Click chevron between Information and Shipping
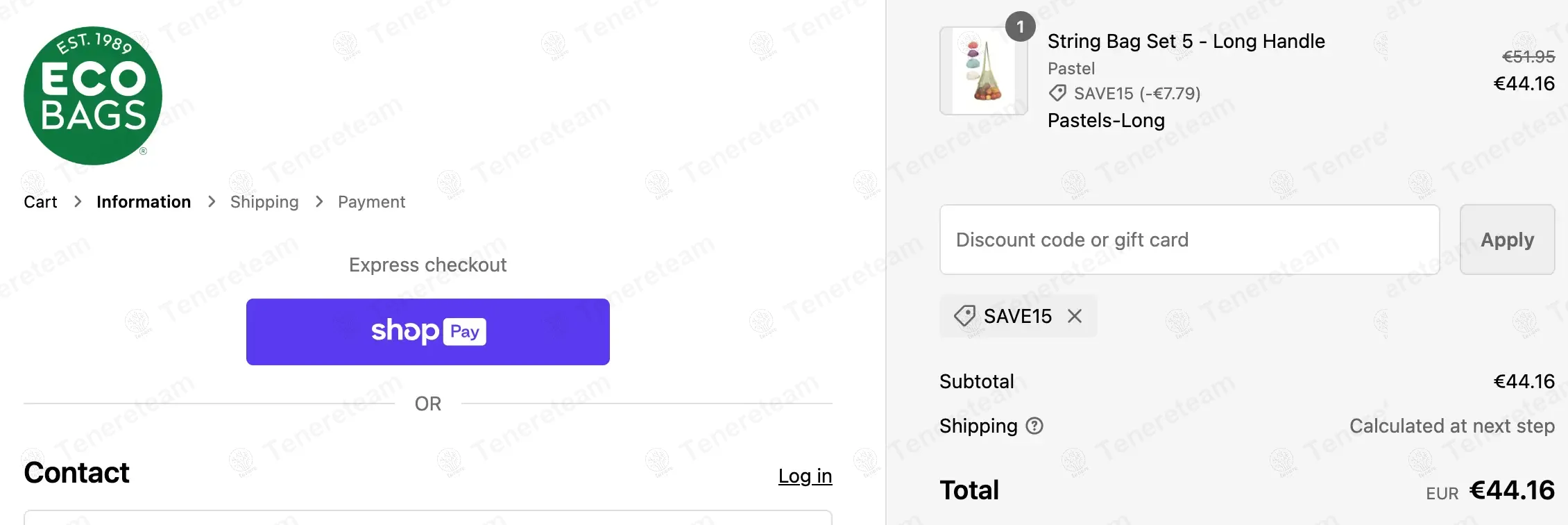The width and height of the screenshot is (1568, 525). click(x=212, y=202)
